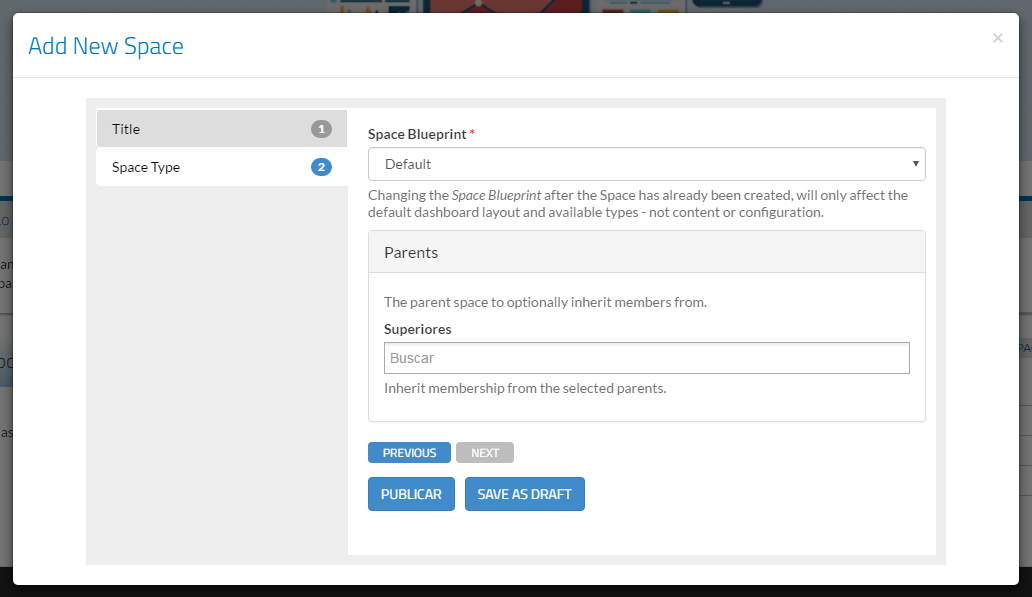The height and width of the screenshot is (597, 1032).
Task: Click the Add New Space heading
Action: click(105, 46)
